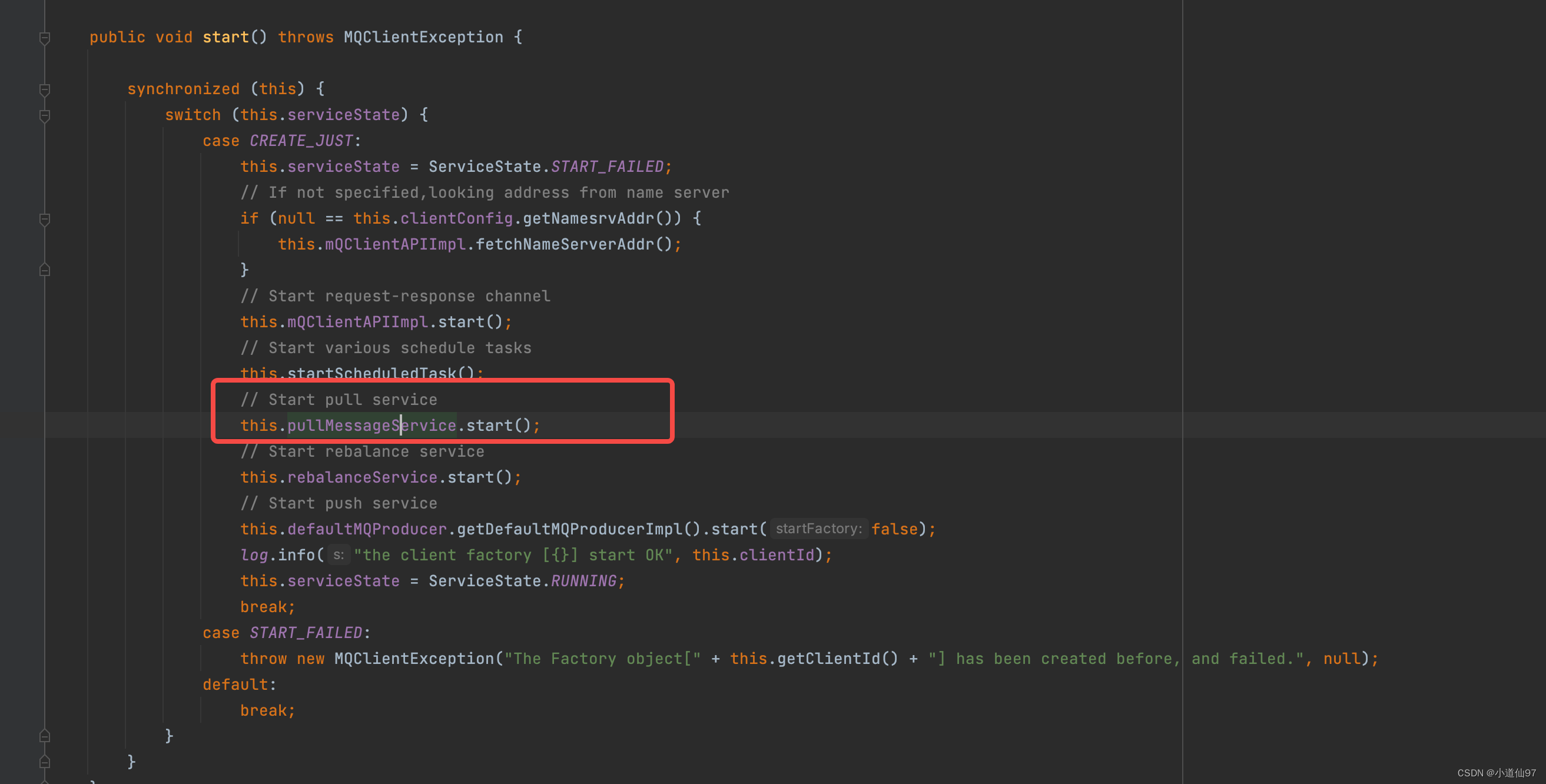
Task: Click the getDefaultMQProducerImpl() call
Action: (579, 529)
